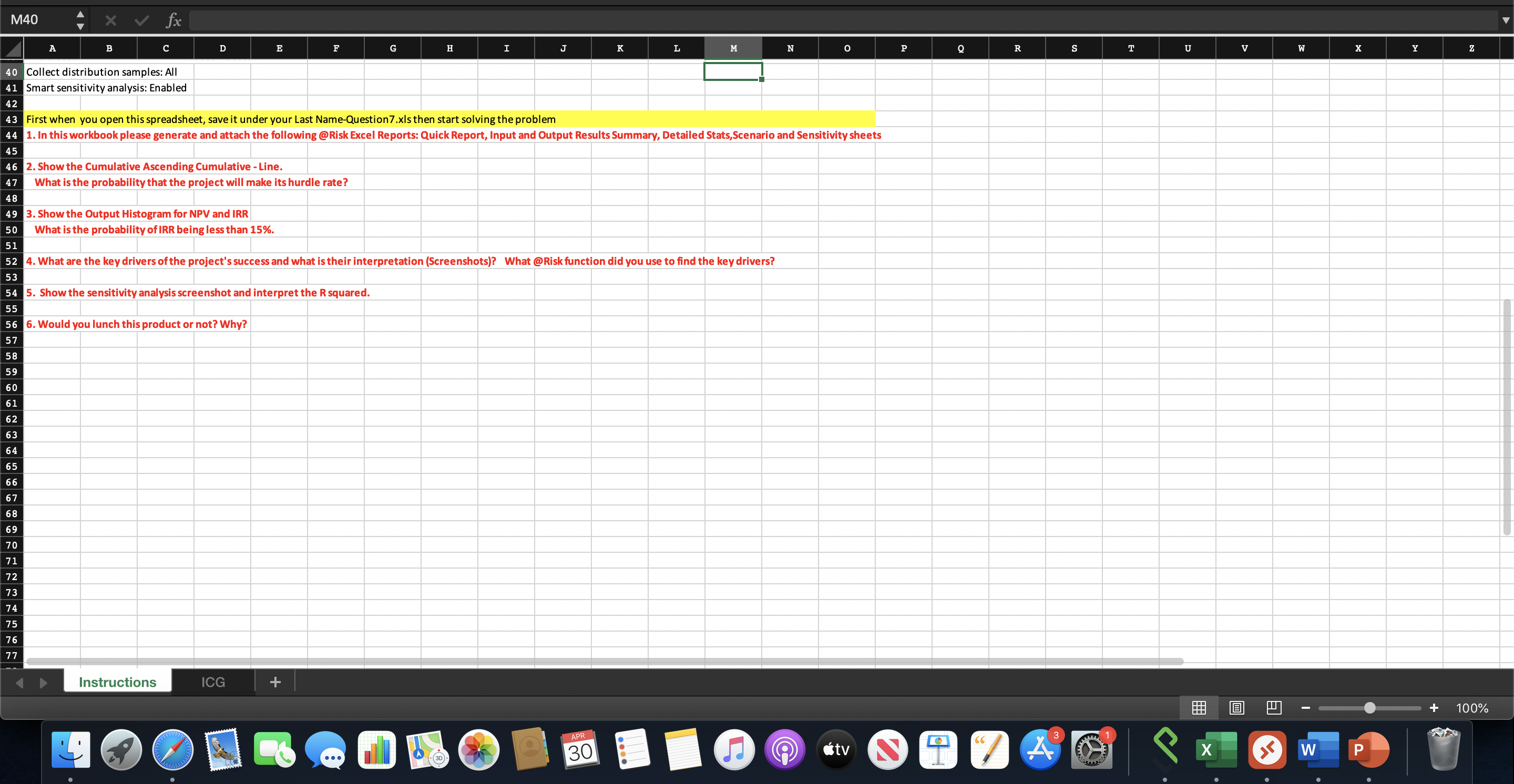Select the Instructions sheet tab
This screenshot has width=1514, height=784.
pyautogui.click(x=118, y=682)
